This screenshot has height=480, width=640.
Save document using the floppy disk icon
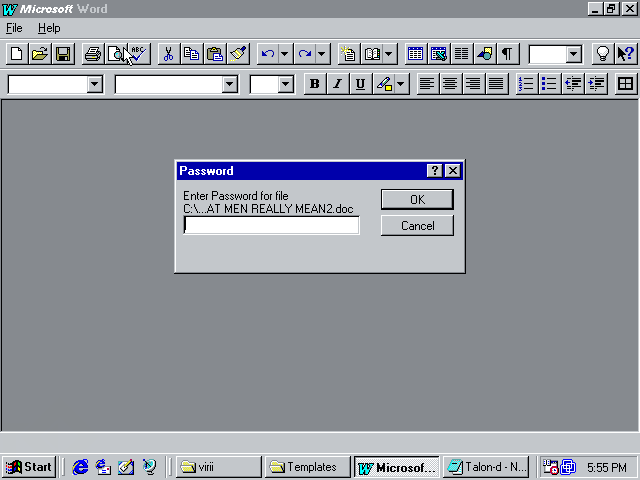click(63, 53)
